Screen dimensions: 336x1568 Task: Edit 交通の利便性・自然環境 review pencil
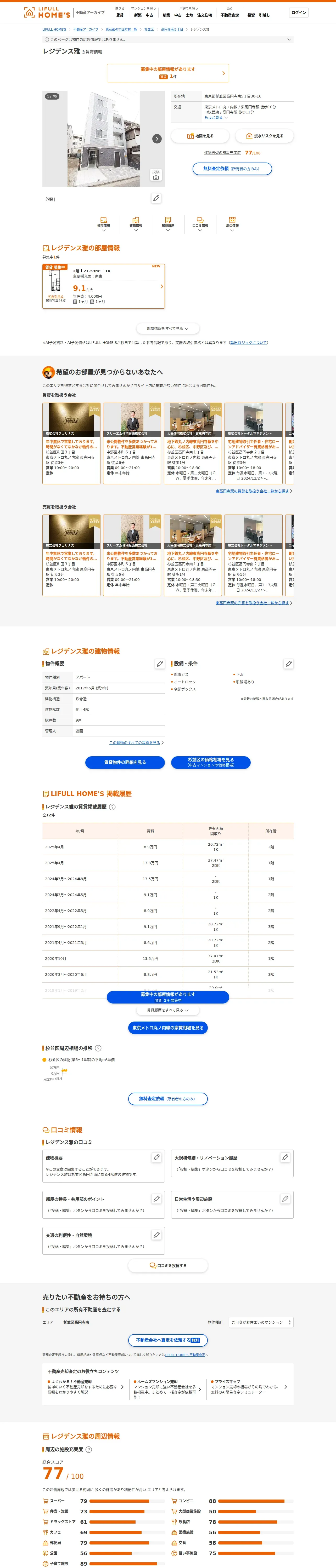tap(157, 1235)
